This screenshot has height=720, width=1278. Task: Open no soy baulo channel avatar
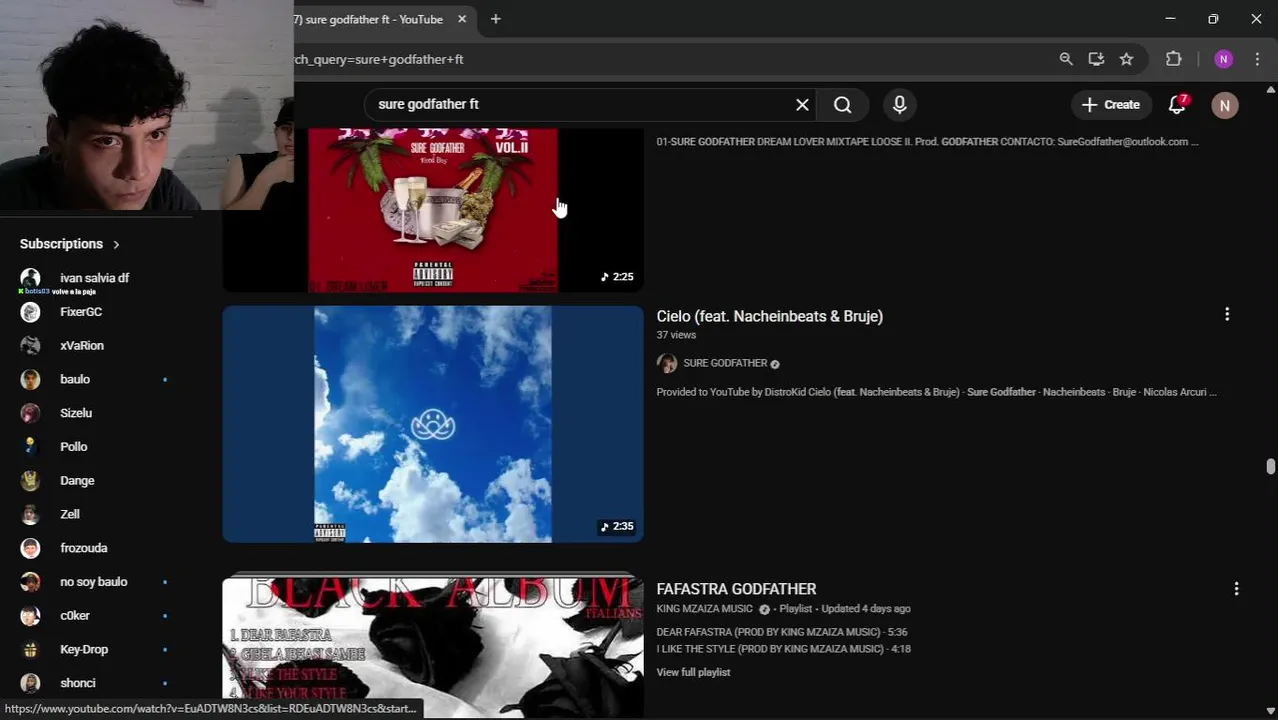30,582
